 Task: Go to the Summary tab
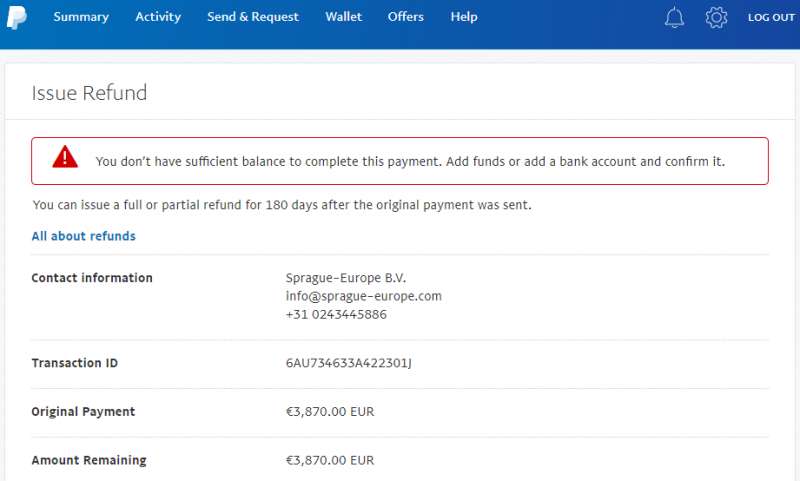click(81, 17)
